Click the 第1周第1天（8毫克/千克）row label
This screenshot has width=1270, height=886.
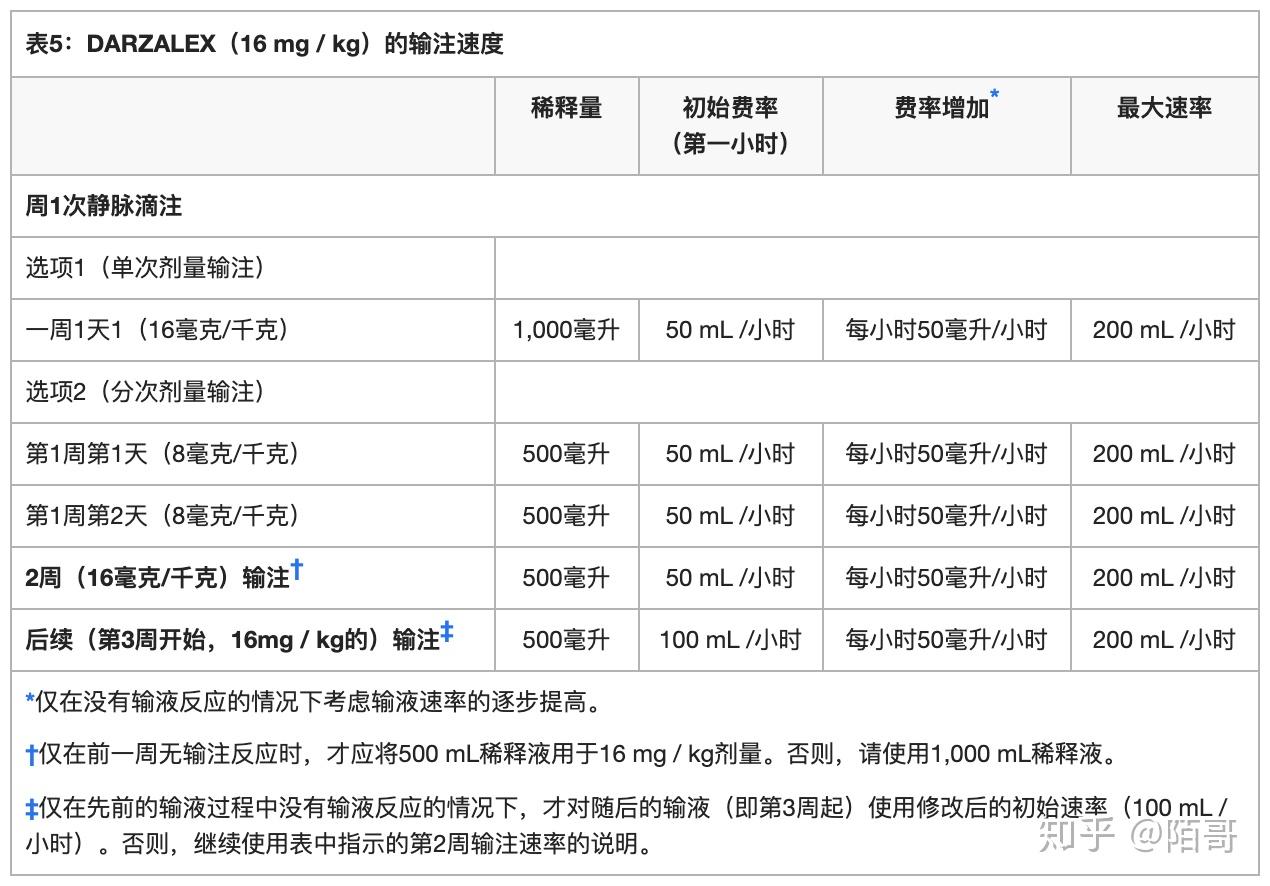pyautogui.click(x=162, y=454)
